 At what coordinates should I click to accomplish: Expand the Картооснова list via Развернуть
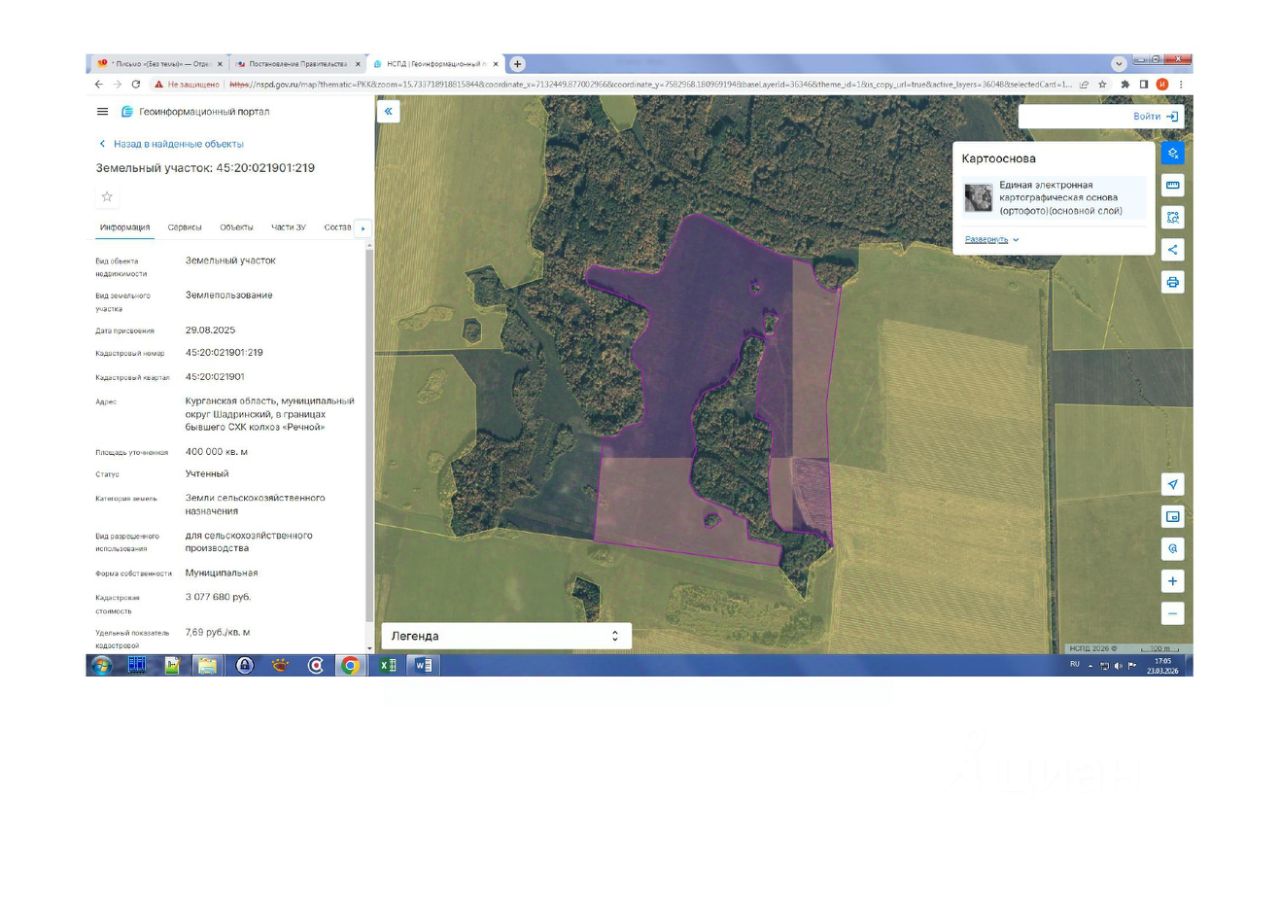point(992,240)
